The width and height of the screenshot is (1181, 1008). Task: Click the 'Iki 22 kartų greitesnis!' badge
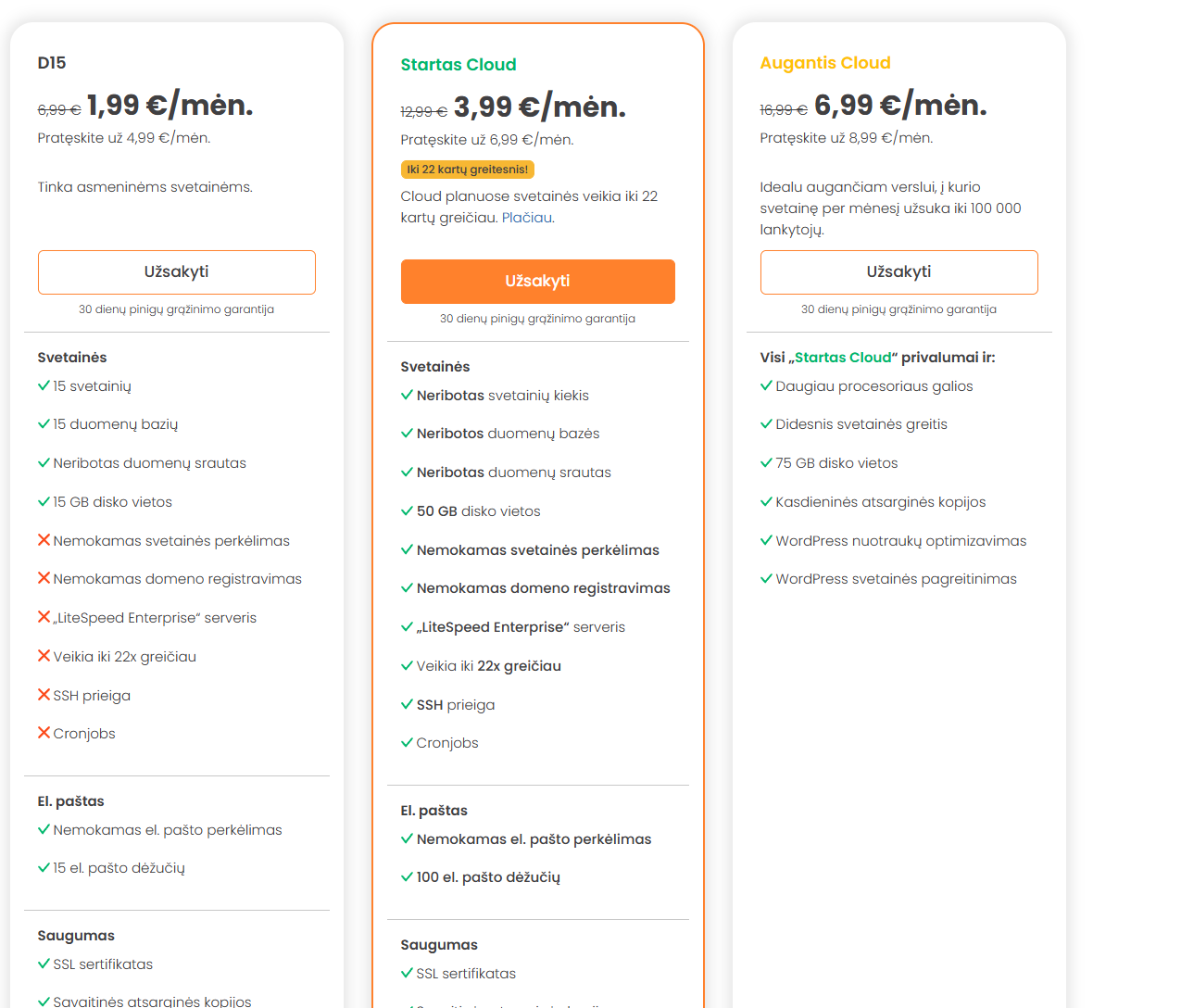[469, 170]
